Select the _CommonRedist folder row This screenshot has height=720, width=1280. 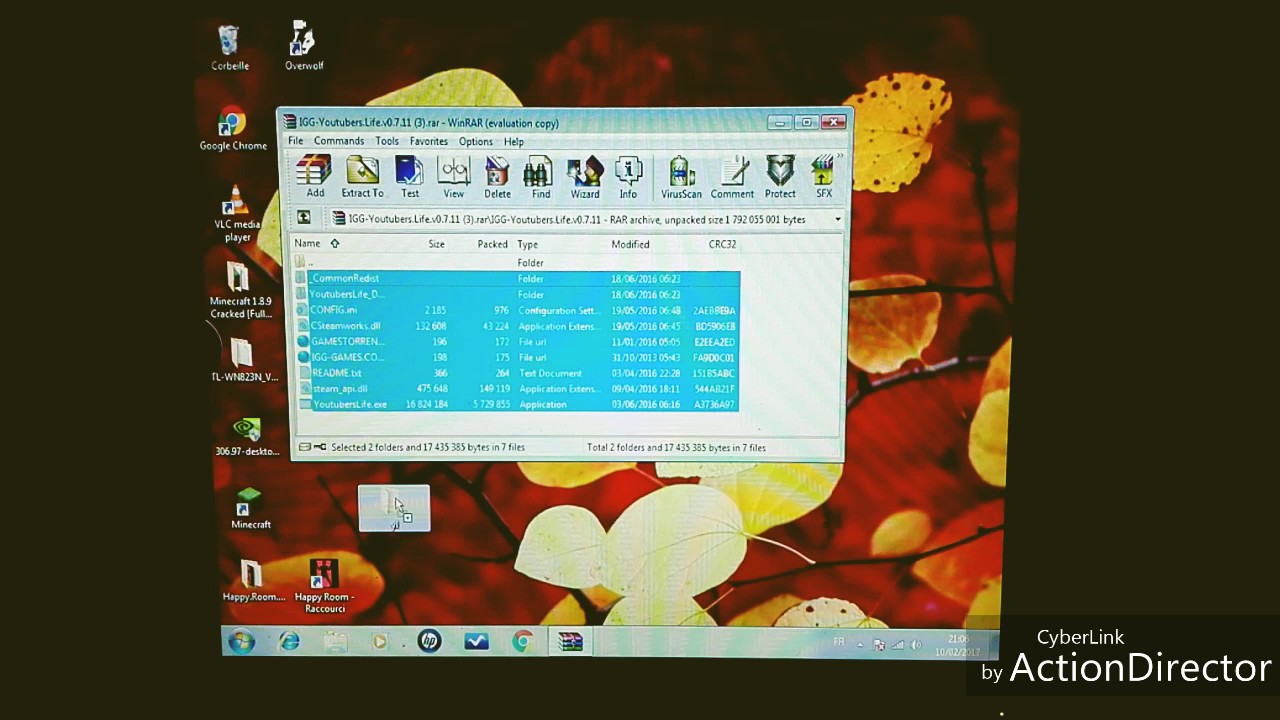[517, 278]
